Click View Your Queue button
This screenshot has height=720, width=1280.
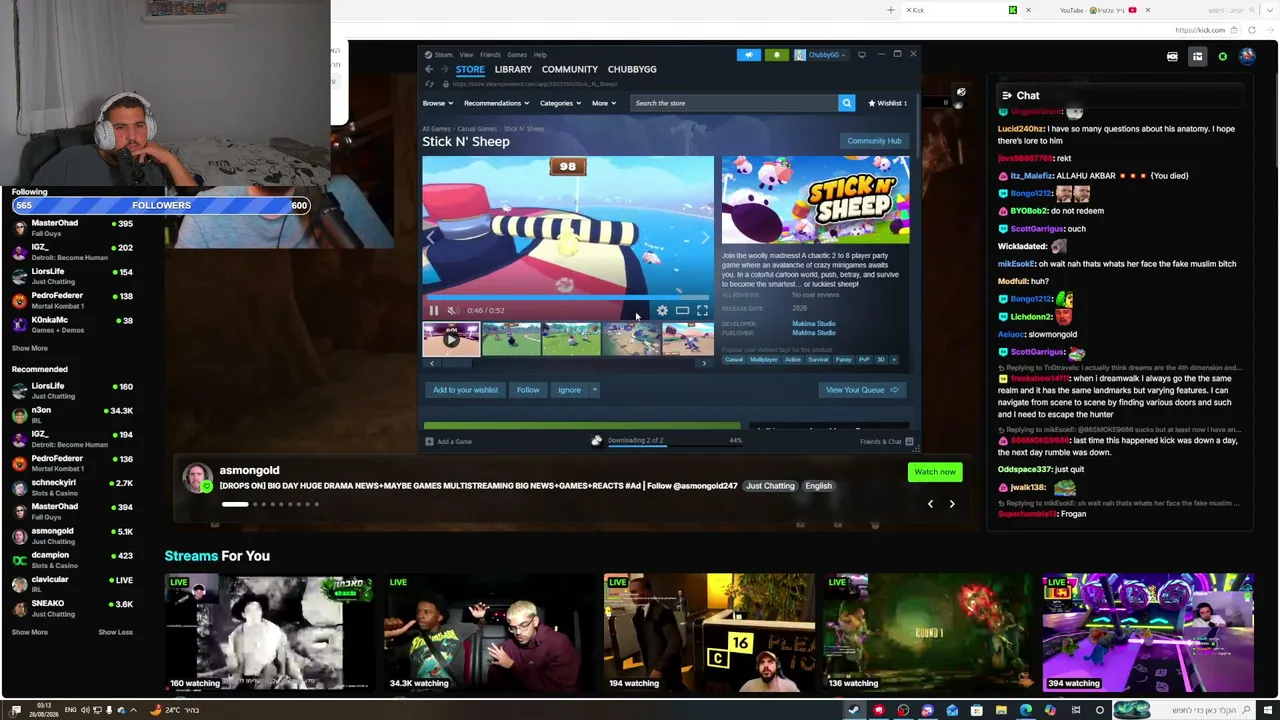pyautogui.click(x=862, y=390)
